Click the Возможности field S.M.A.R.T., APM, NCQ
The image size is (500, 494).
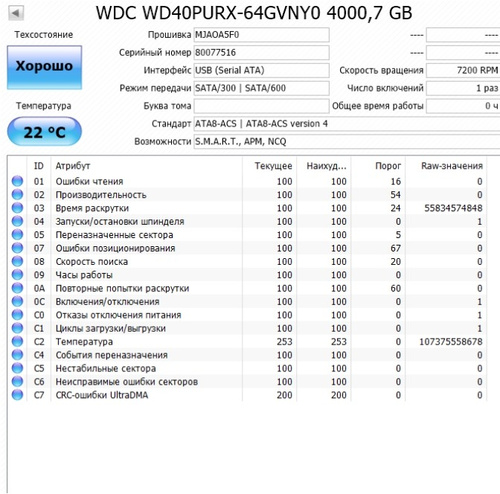347,142
